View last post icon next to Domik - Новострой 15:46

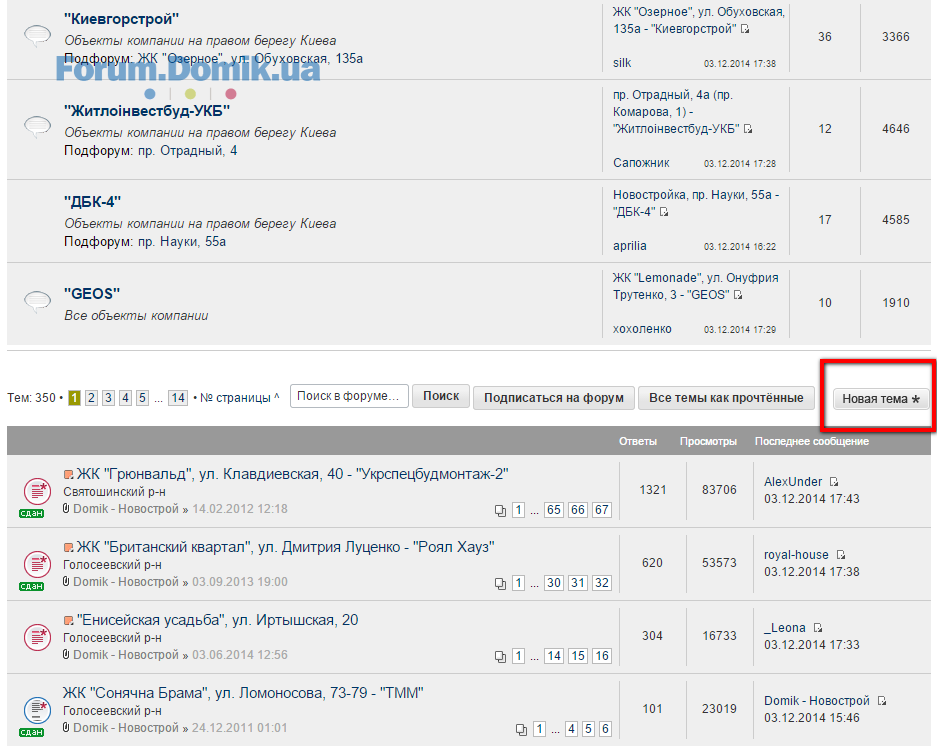point(882,701)
